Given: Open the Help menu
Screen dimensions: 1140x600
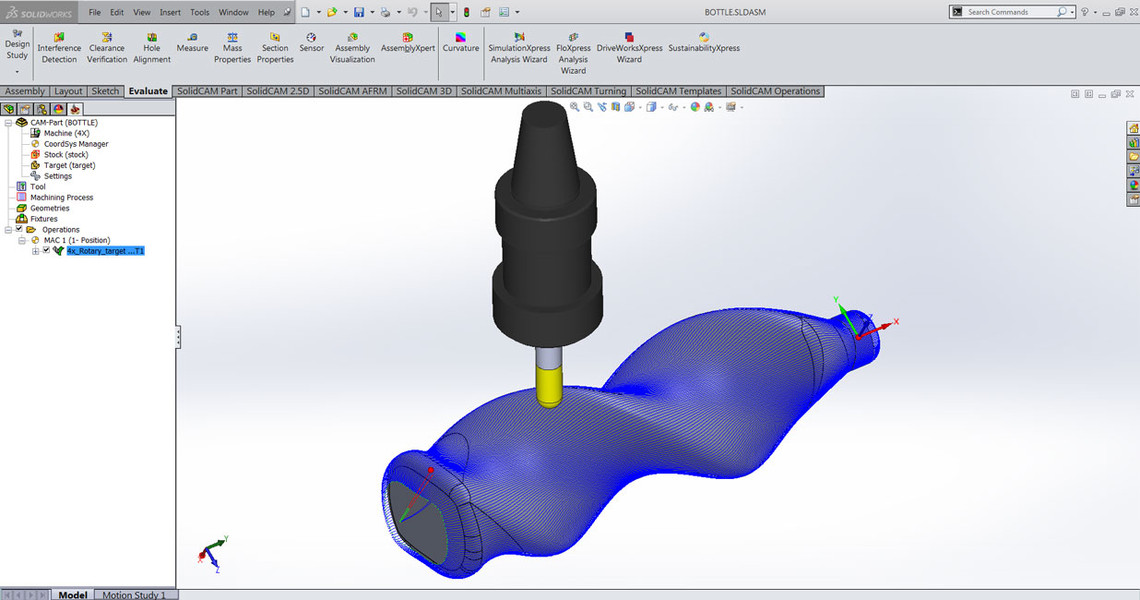Looking at the screenshot, I should coord(266,12).
